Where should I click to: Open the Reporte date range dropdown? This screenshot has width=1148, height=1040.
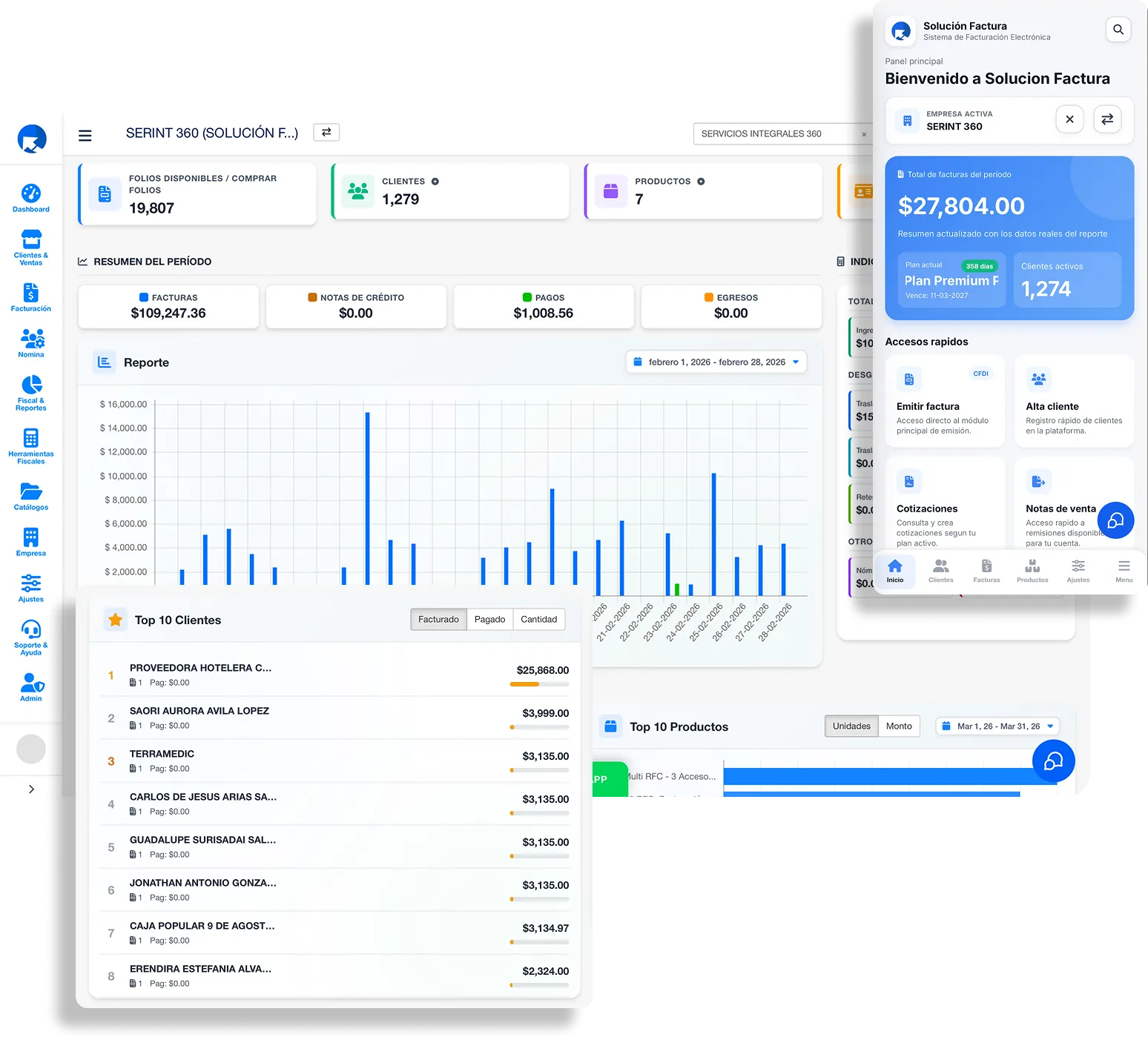tap(716, 362)
